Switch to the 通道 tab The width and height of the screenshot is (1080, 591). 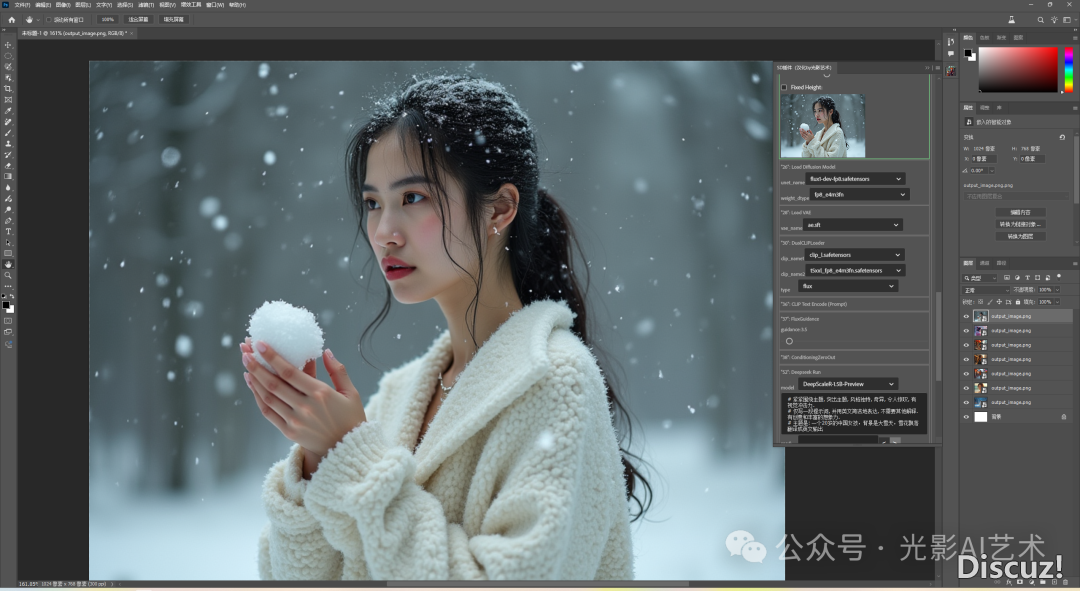984,263
